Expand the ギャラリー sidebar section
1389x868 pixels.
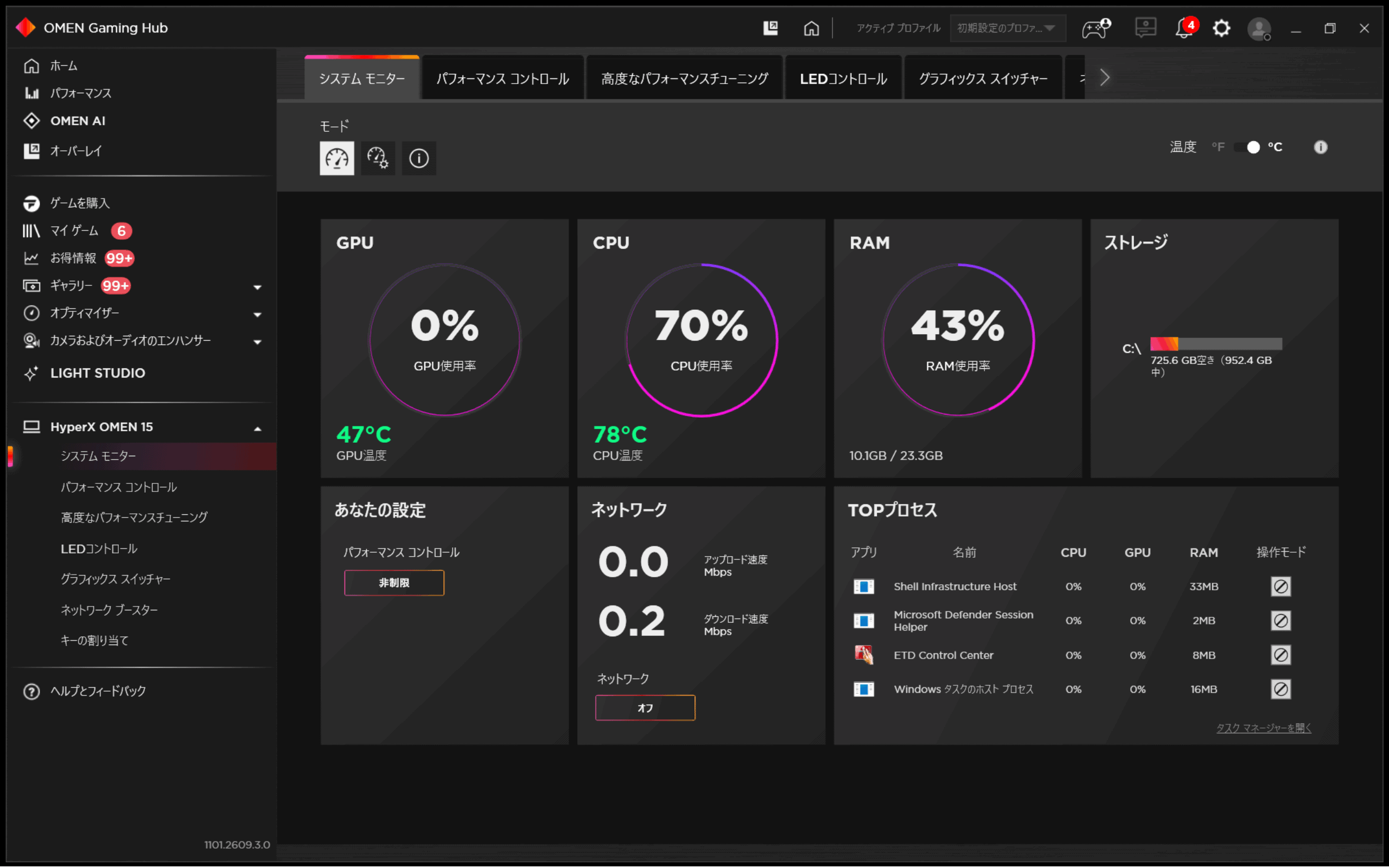[257, 286]
